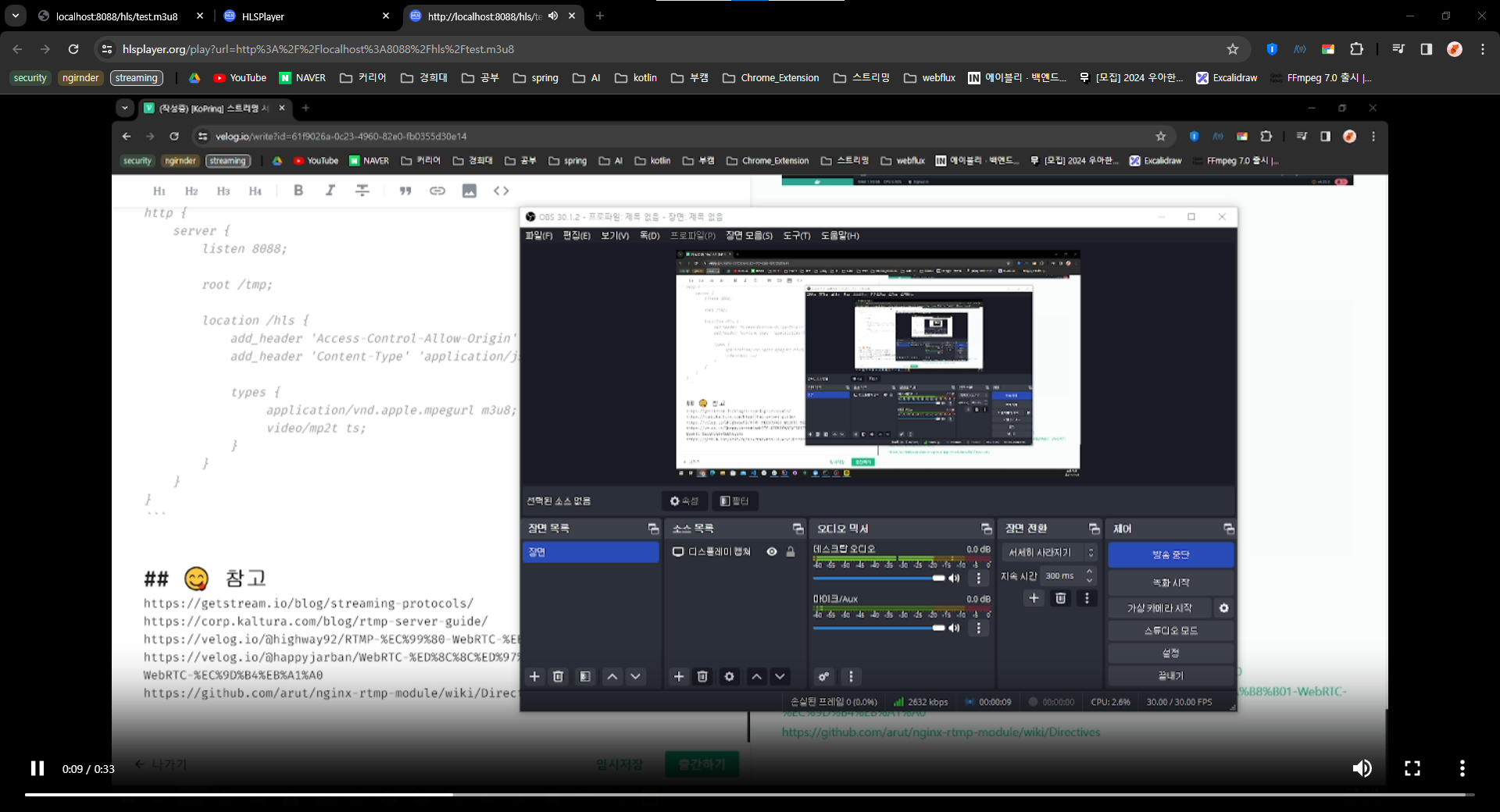The image size is (1500, 812).
Task: Open tab search chevron in outer Chrome
Action: 16,16
